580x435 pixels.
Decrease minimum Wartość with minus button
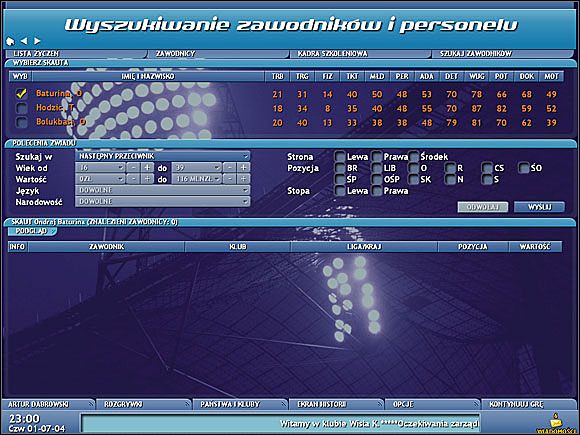pyautogui.click(x=133, y=179)
